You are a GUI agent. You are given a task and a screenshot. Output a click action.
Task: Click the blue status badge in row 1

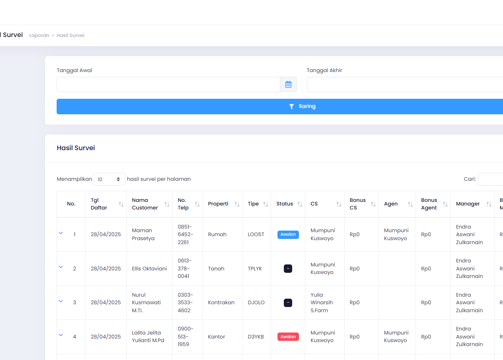(288, 235)
